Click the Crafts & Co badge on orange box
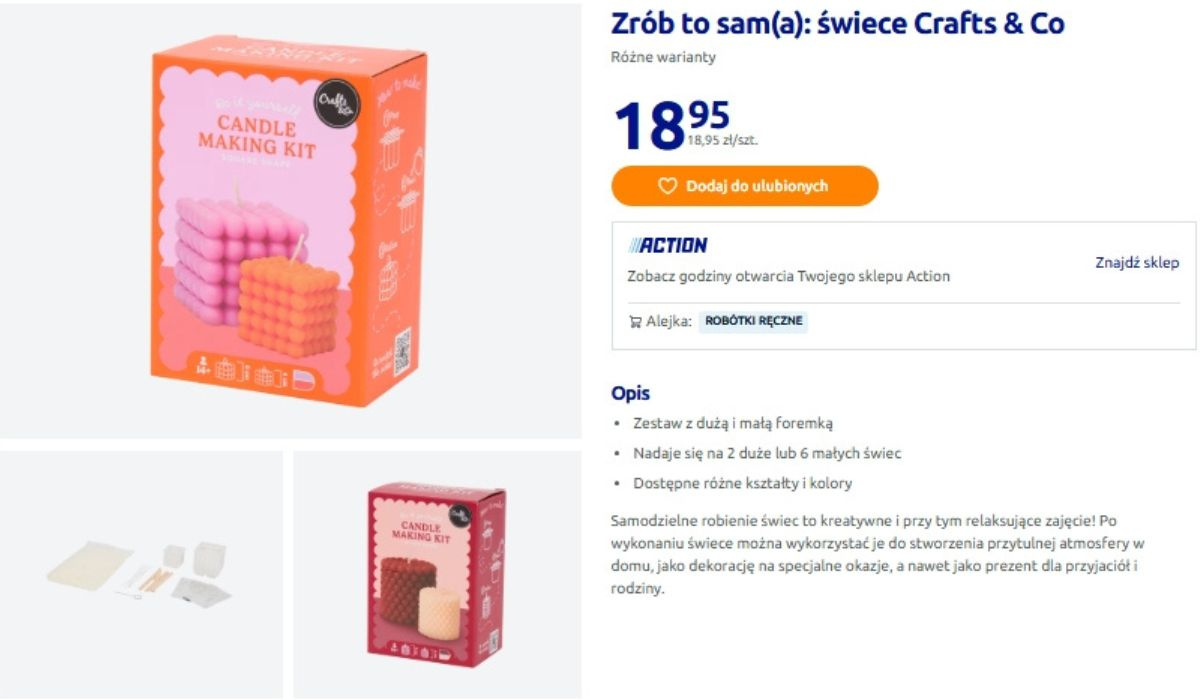This screenshot has height=700, width=1200. [332, 102]
